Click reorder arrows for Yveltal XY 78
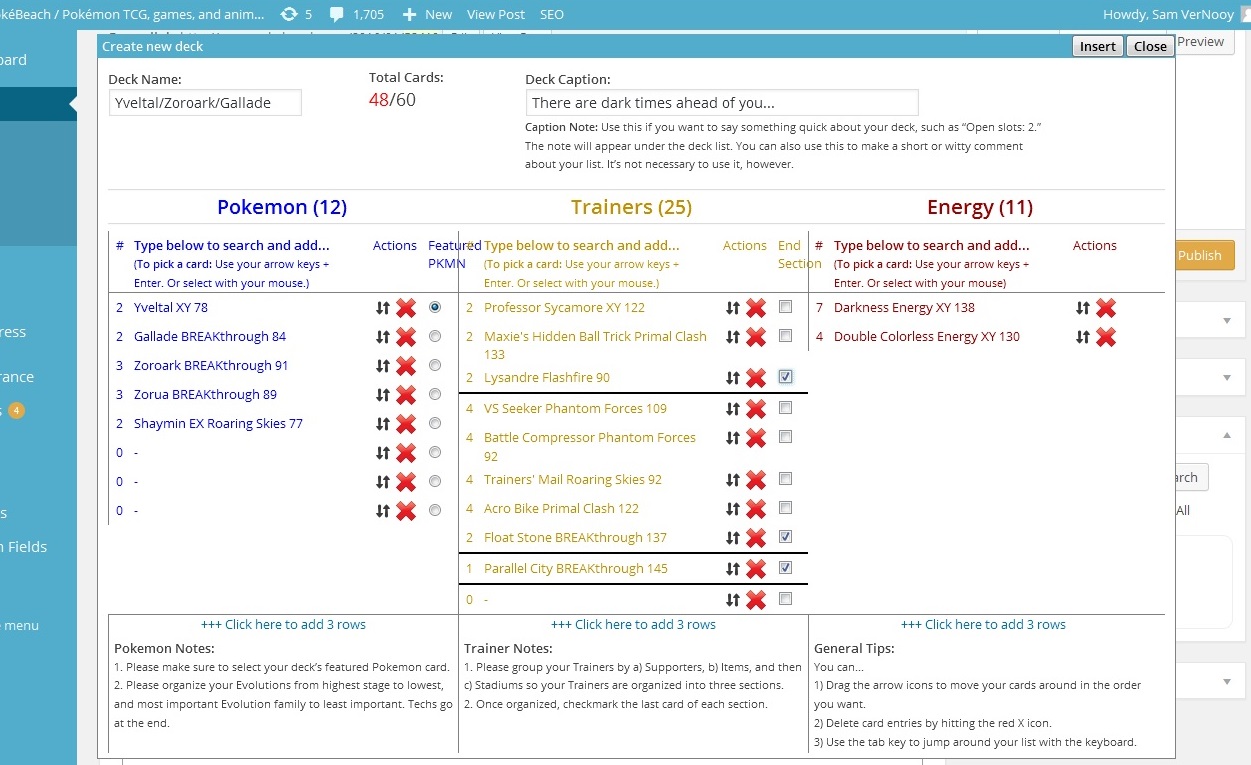1251x765 pixels. (x=382, y=308)
